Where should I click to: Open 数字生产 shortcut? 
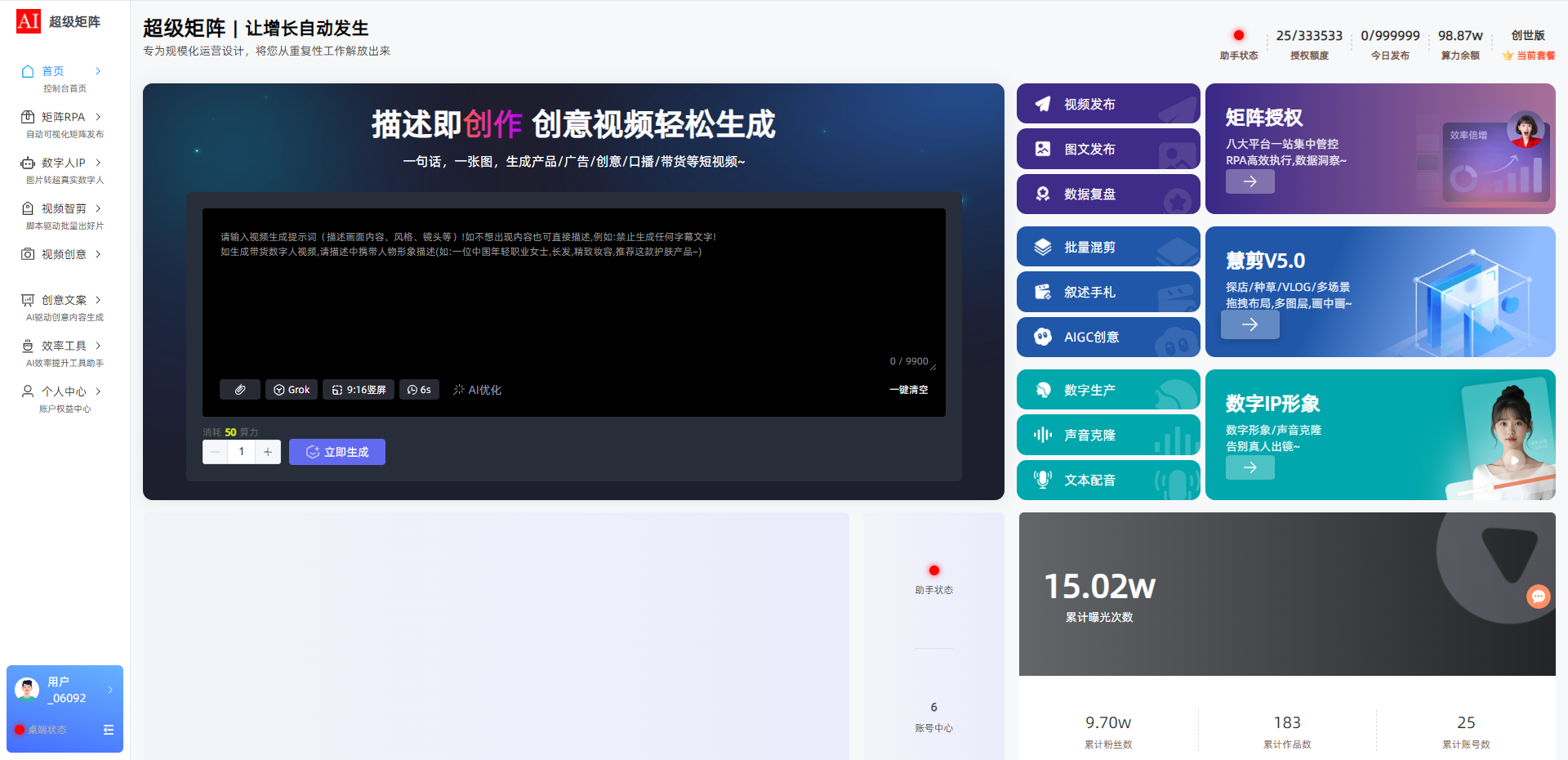(x=1108, y=390)
